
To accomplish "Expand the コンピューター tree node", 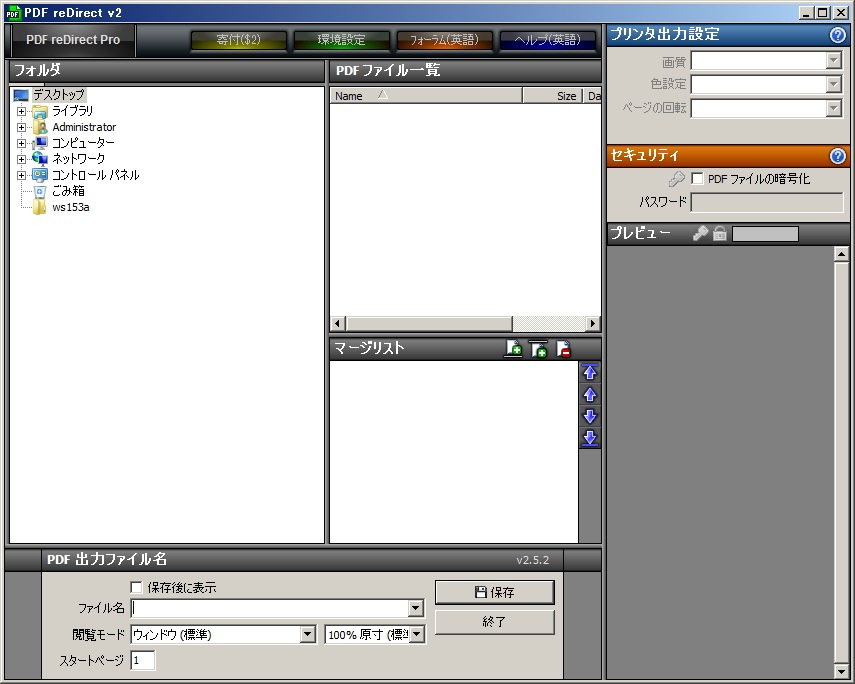I will click(21, 143).
